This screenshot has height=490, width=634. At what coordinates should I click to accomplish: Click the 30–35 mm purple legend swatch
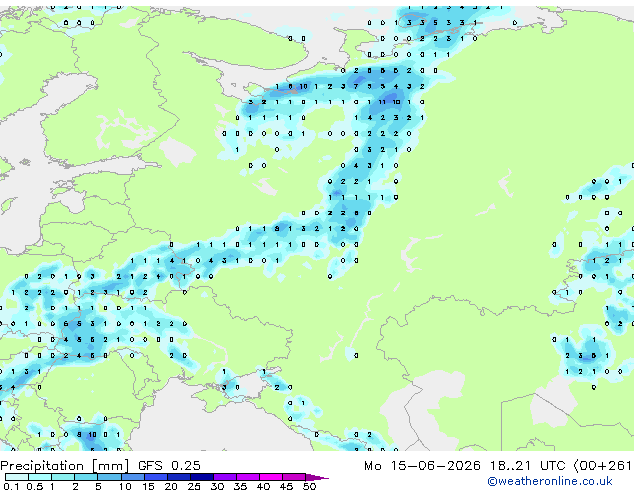(225, 477)
